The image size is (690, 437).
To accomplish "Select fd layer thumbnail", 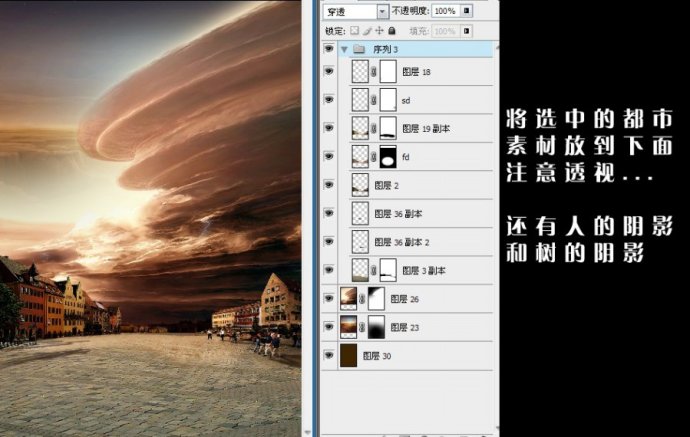I will pyautogui.click(x=360, y=157).
